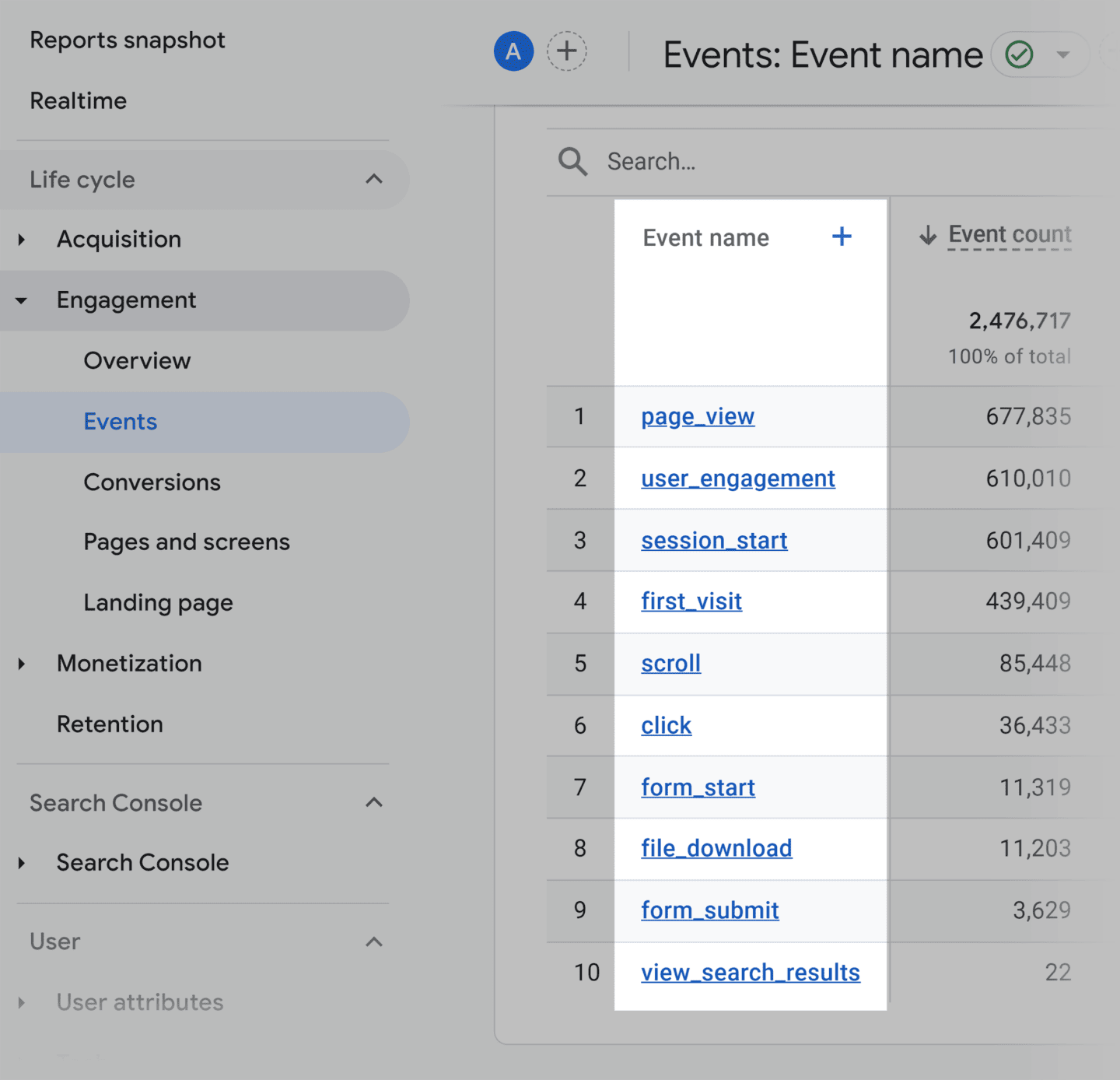Click the descending sort arrow on Event count
Viewport: 1120px width, 1080px height.
[928, 236]
